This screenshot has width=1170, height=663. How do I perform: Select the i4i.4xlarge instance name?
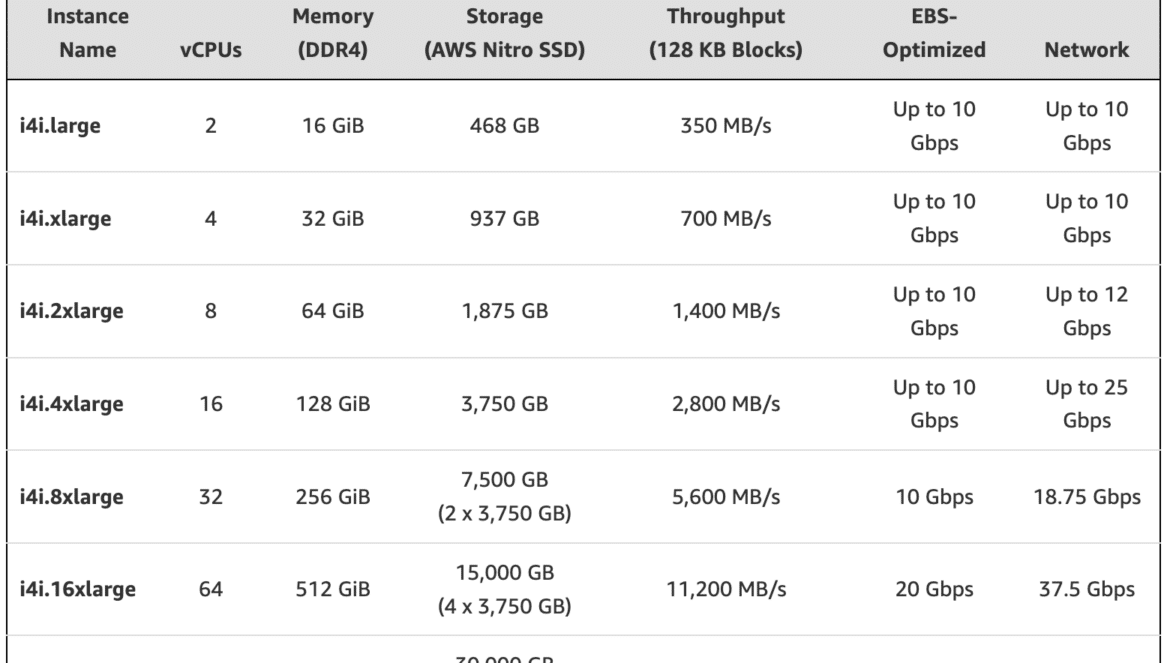click(71, 403)
